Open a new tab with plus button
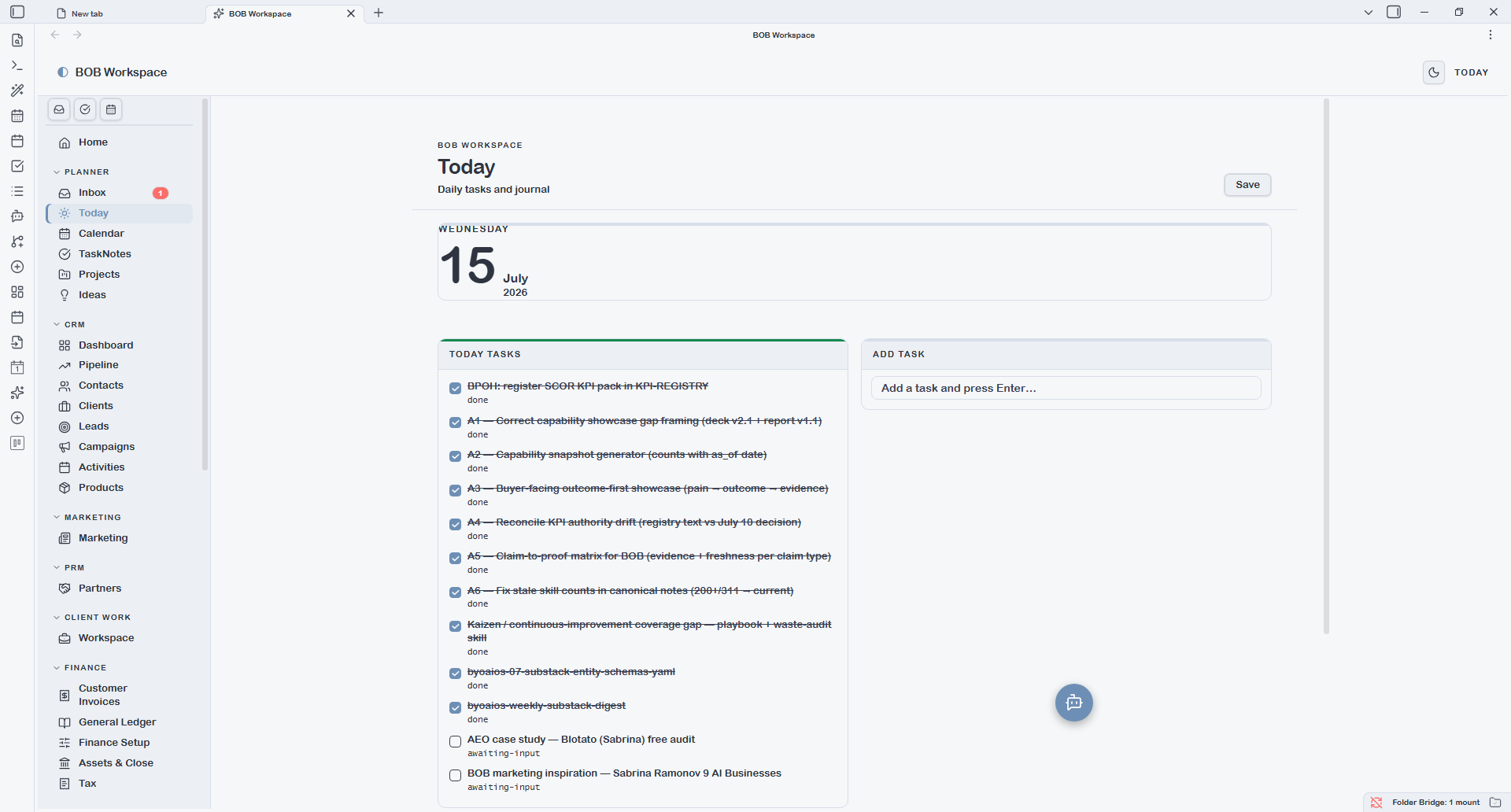Screen dimensions: 1511x812 (x=379, y=13)
